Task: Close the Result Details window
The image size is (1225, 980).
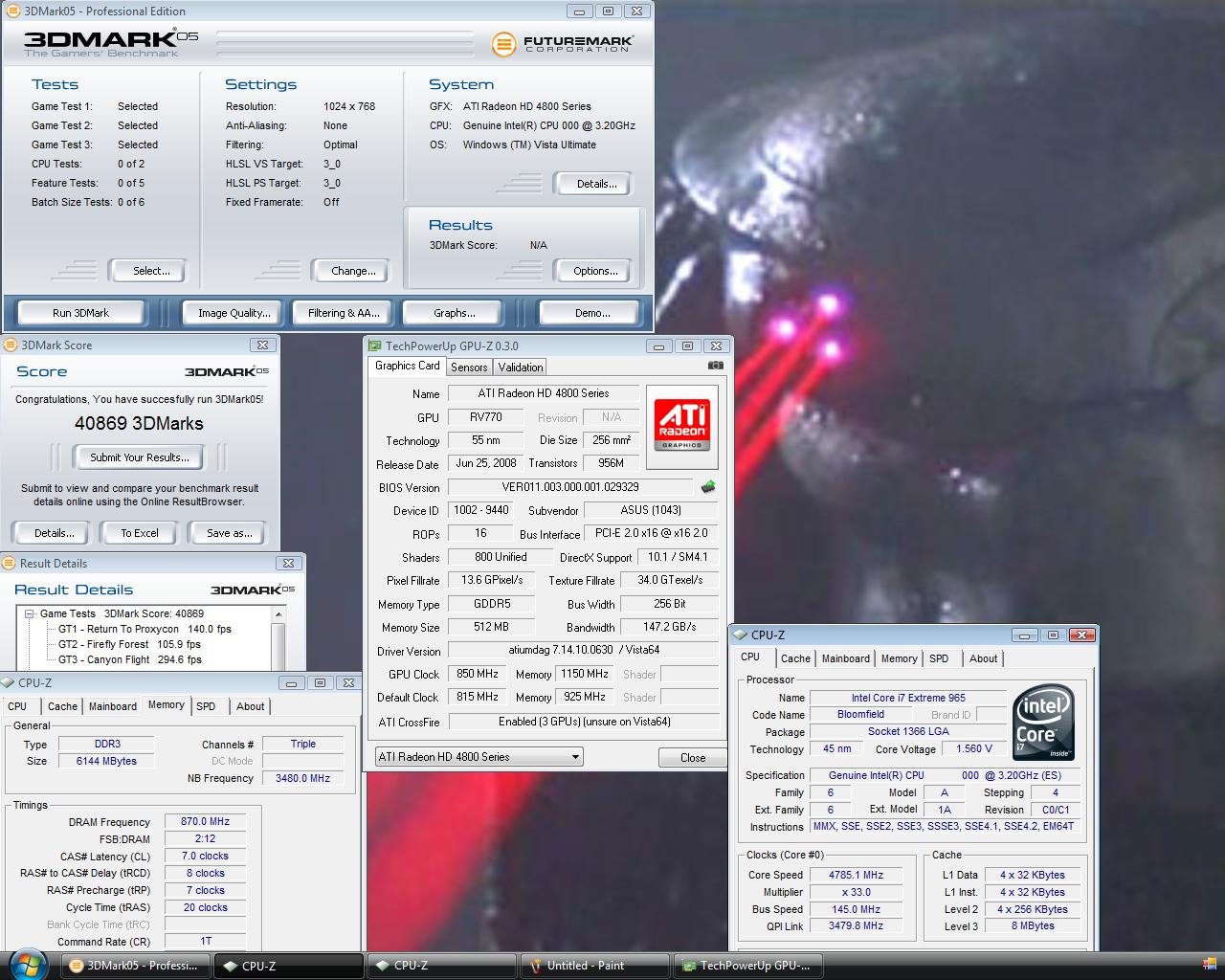Action: [x=288, y=564]
